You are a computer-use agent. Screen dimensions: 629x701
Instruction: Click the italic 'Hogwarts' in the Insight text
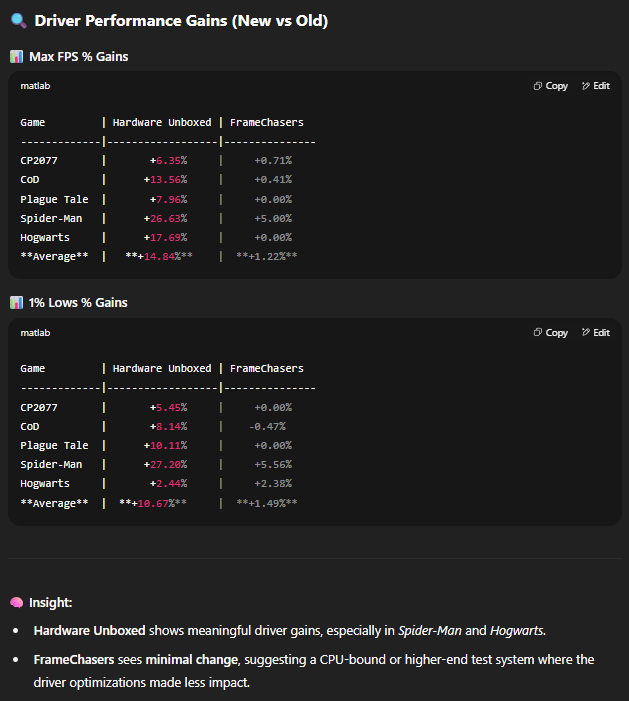point(516,631)
